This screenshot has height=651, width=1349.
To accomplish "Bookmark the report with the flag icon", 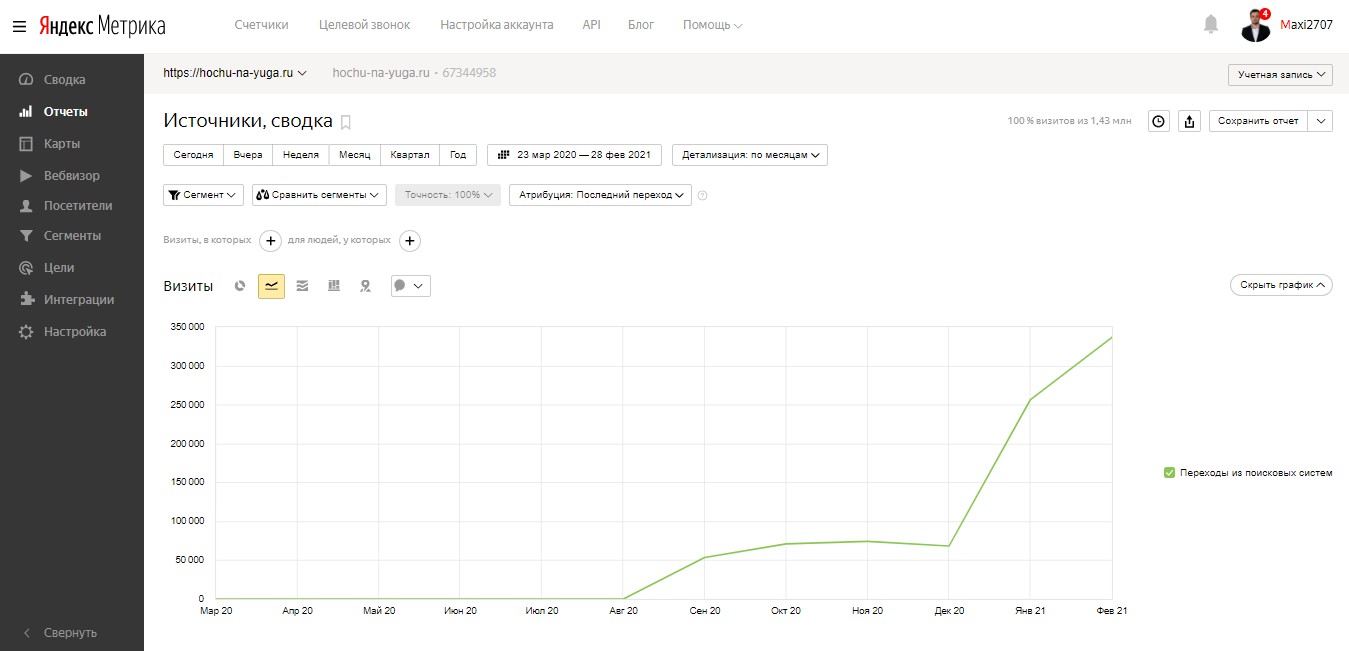I will [346, 122].
